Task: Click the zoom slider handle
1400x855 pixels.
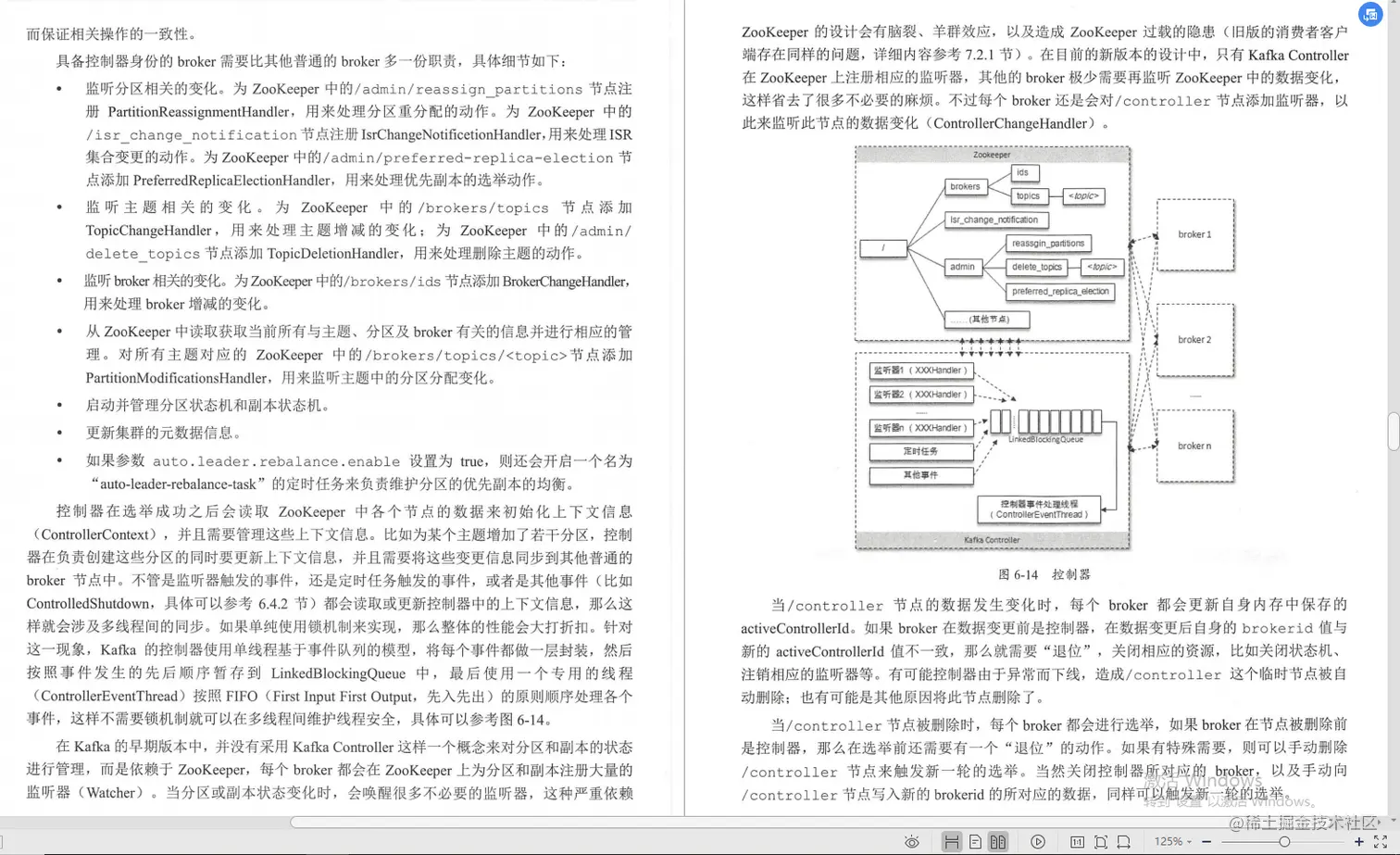Action: click(1286, 843)
